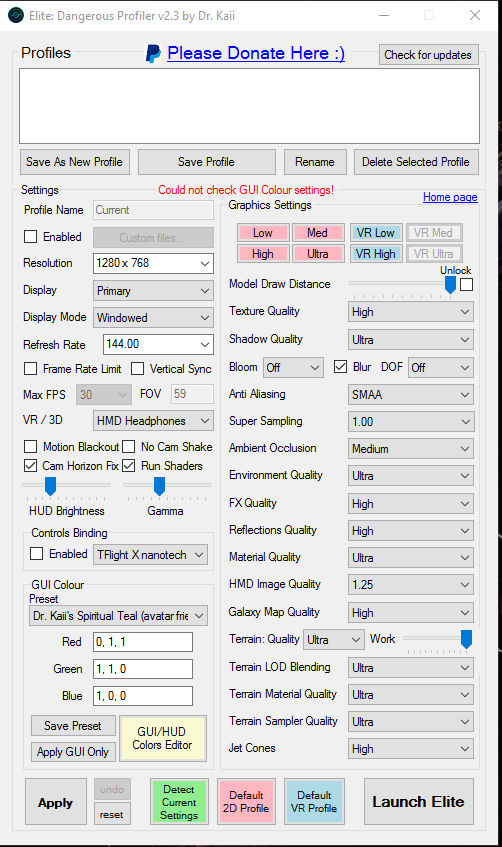Select the Ultra graphics preset
The height and width of the screenshot is (847, 502).
point(318,254)
